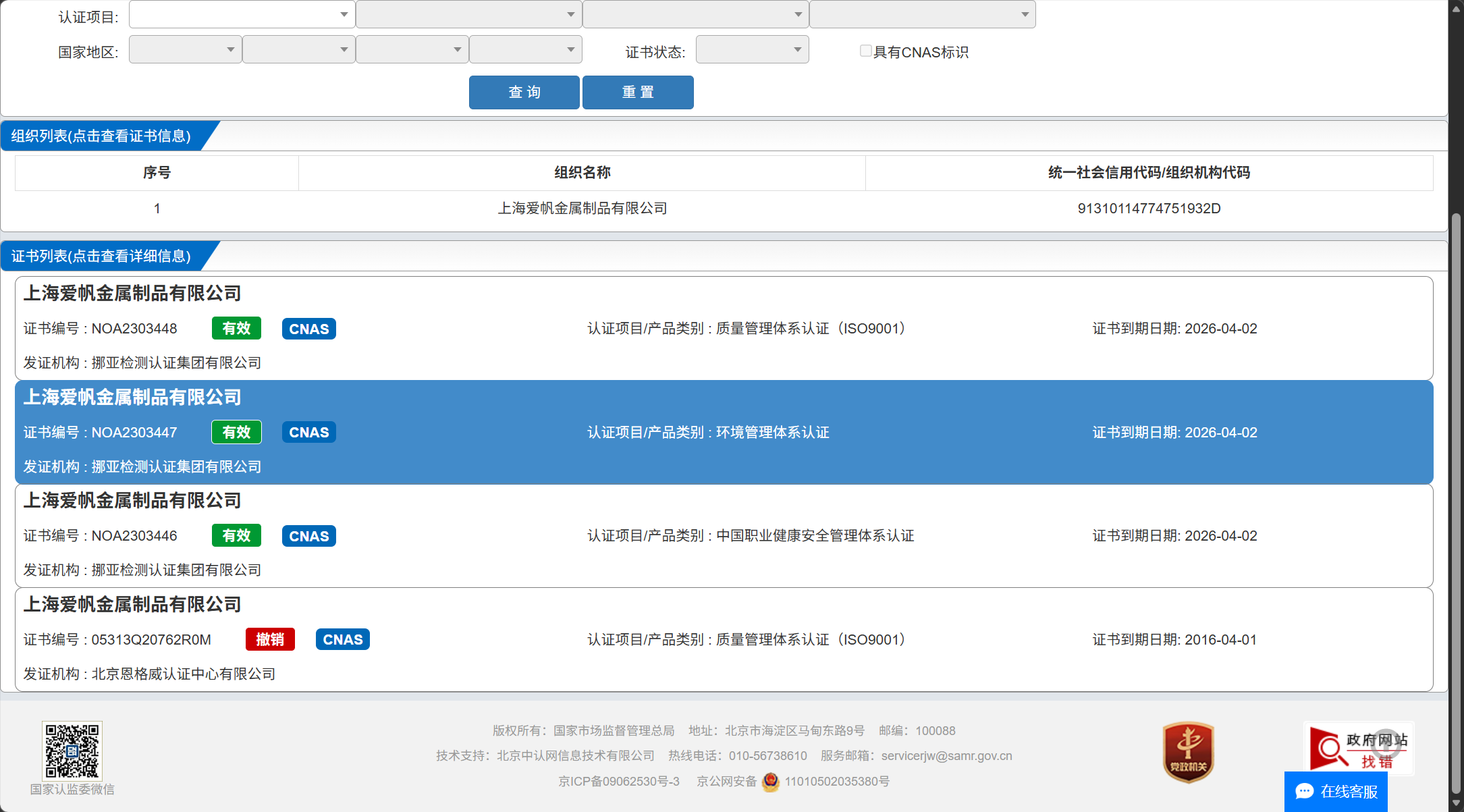Expand the 证书状态 dropdown
1464x812 pixels.
[x=752, y=50]
